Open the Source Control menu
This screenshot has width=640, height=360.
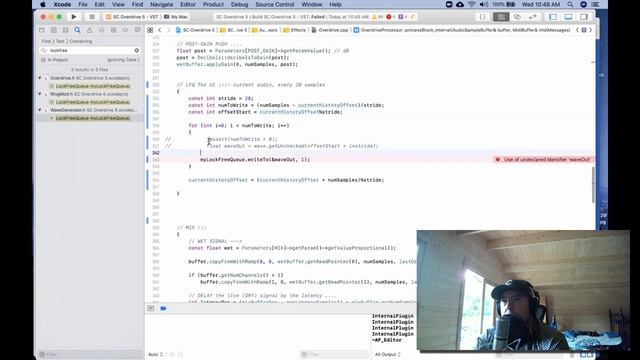[275, 4]
